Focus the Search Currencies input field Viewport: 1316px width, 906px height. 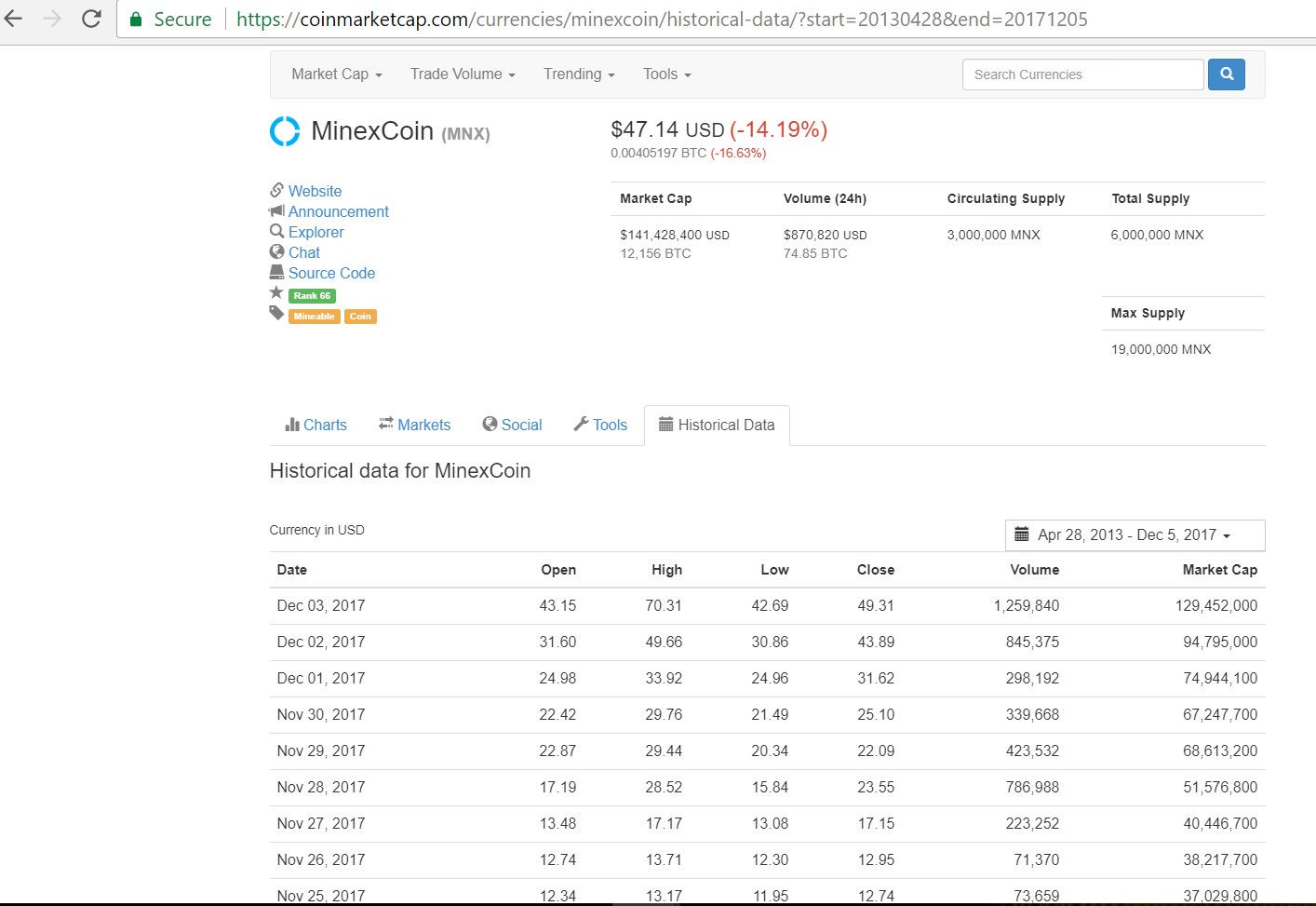point(1083,74)
